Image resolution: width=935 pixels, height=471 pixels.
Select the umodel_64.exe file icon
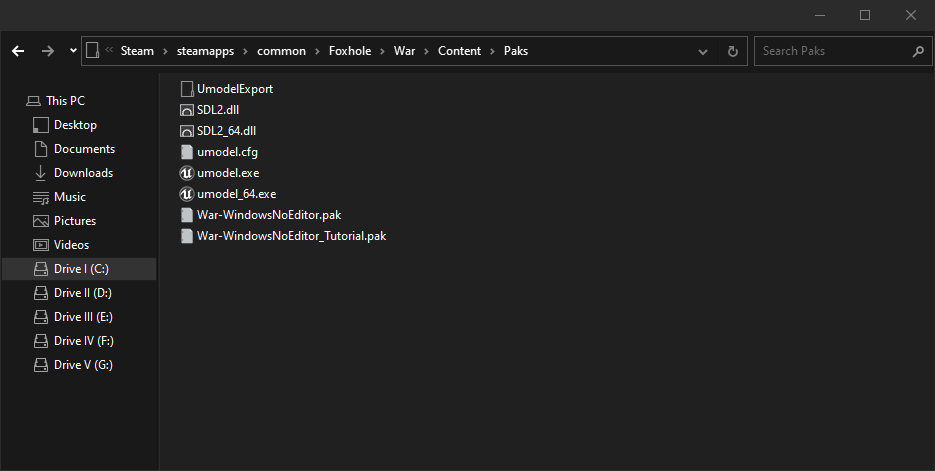click(x=186, y=194)
